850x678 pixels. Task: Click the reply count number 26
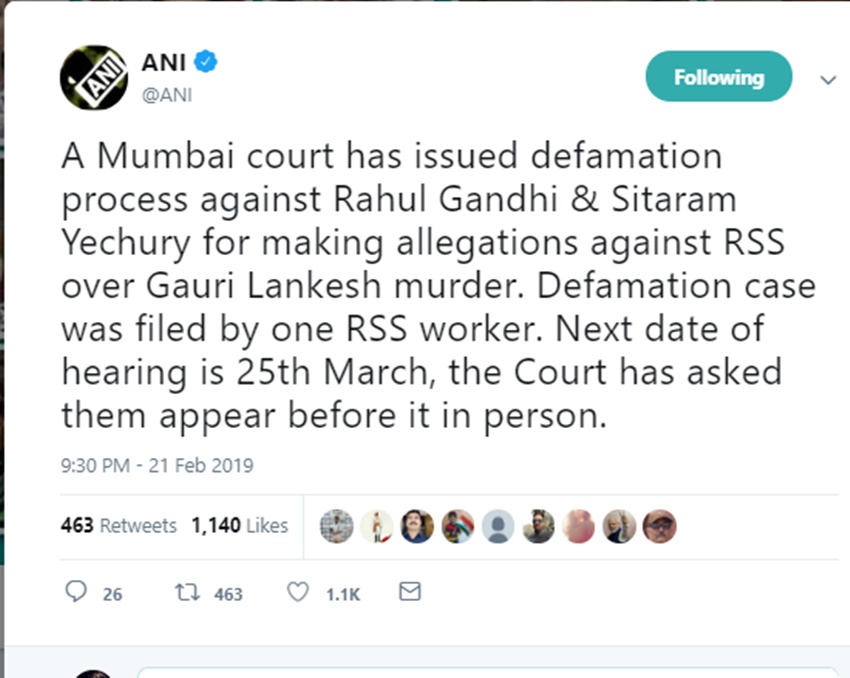(x=112, y=594)
